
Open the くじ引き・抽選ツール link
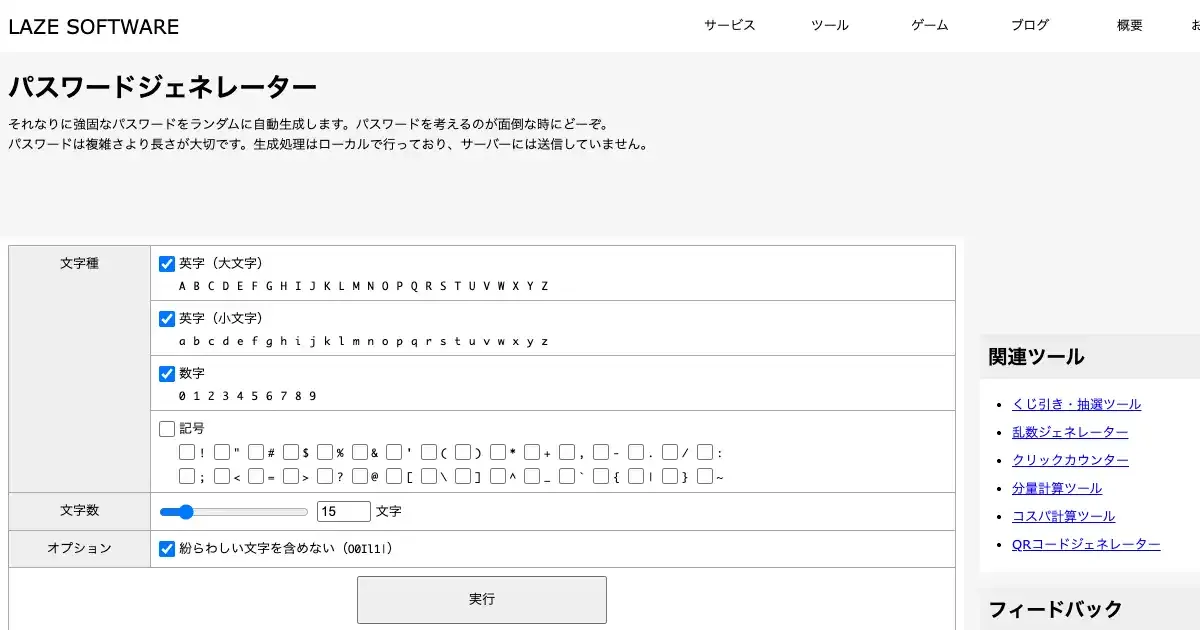click(x=1076, y=405)
